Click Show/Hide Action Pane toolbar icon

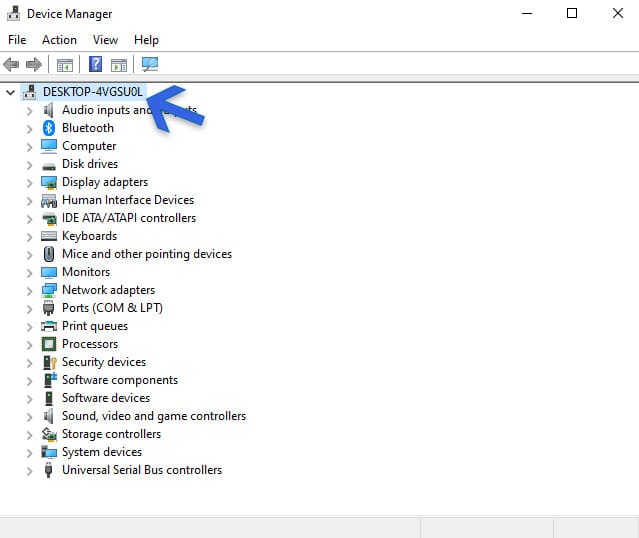click(x=119, y=65)
